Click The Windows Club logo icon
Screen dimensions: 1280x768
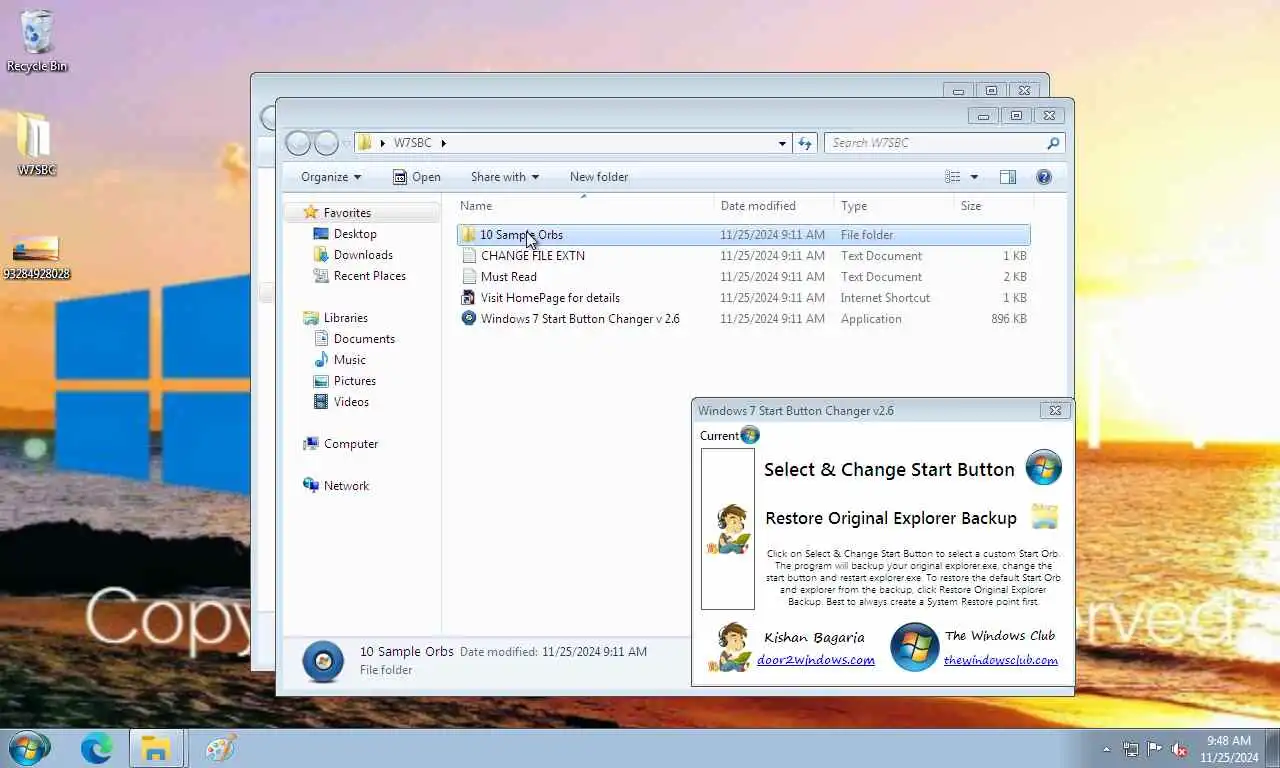(x=914, y=647)
